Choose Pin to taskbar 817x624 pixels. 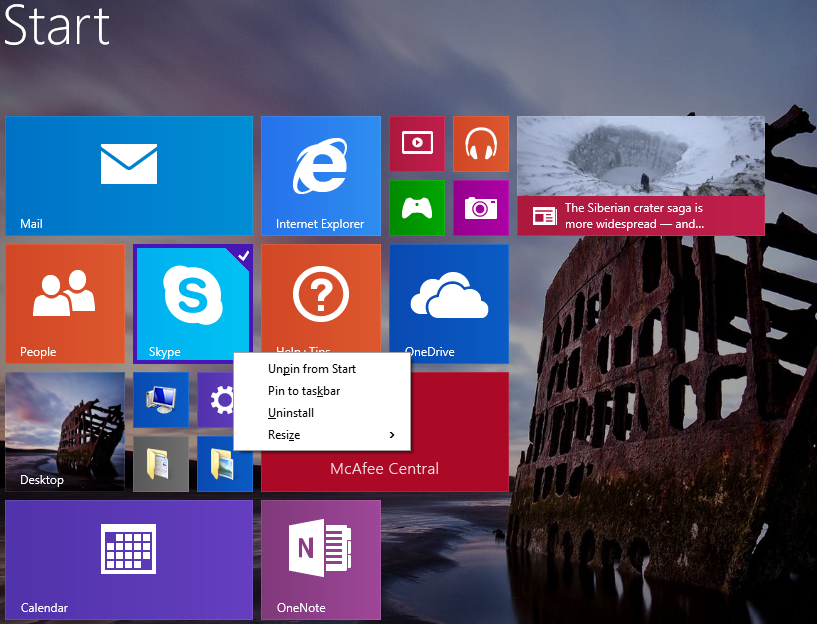pyautogui.click(x=322, y=391)
